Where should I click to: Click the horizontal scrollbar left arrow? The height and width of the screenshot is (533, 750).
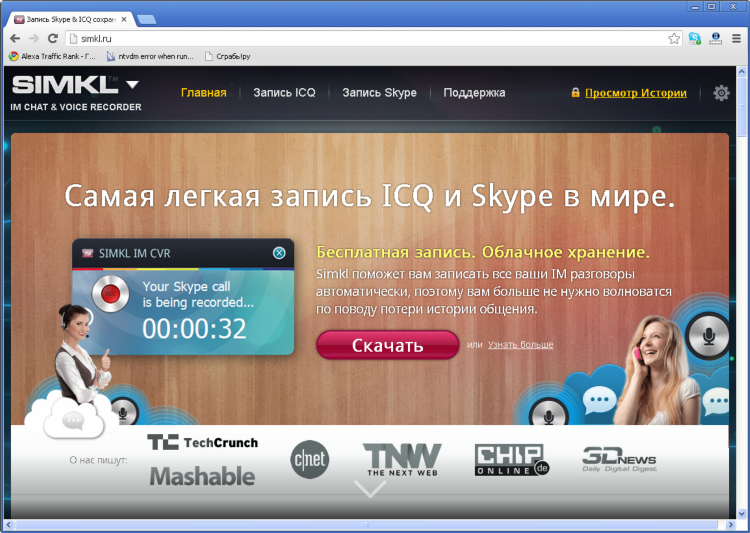coord(9,525)
